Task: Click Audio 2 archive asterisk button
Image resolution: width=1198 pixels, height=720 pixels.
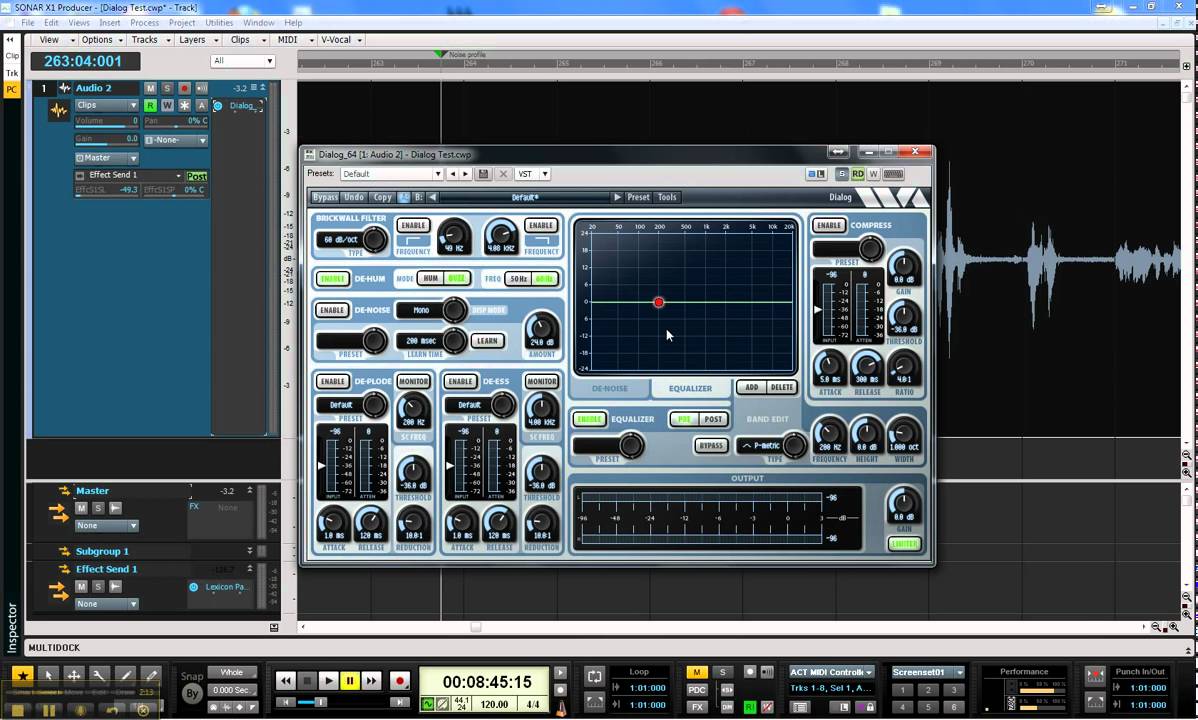Action: (184, 105)
